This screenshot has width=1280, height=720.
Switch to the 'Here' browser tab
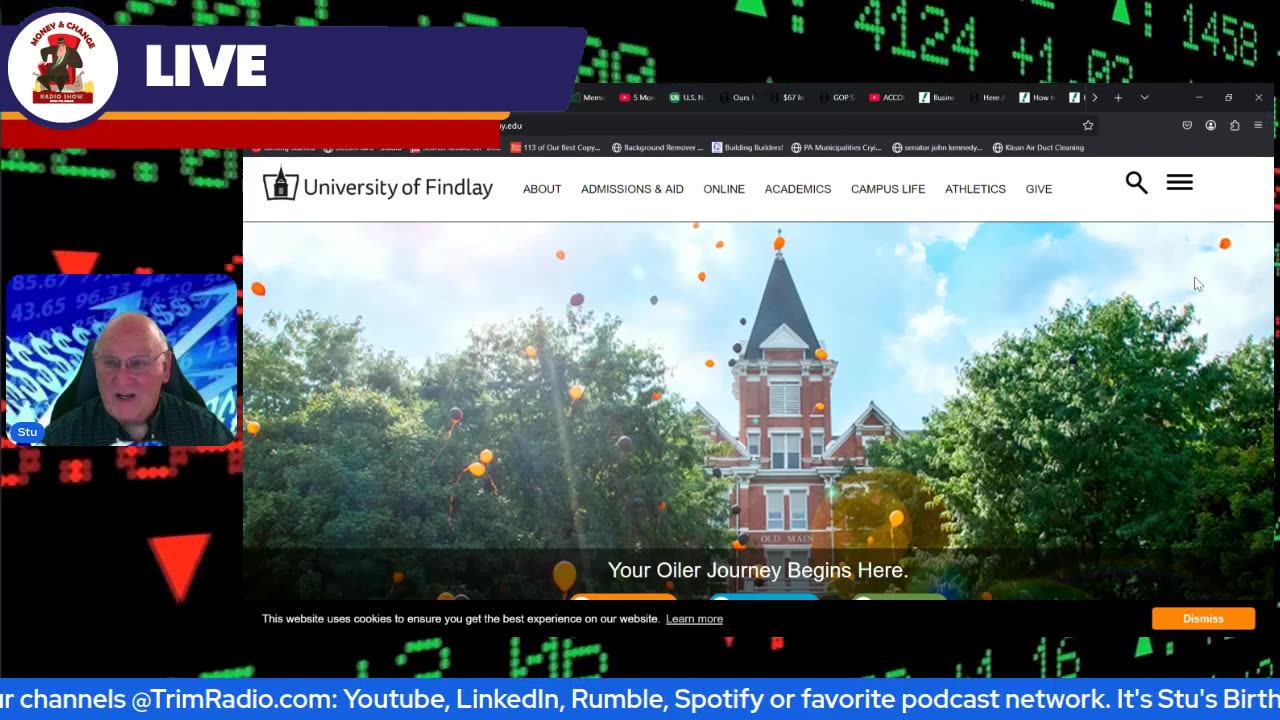[987, 97]
